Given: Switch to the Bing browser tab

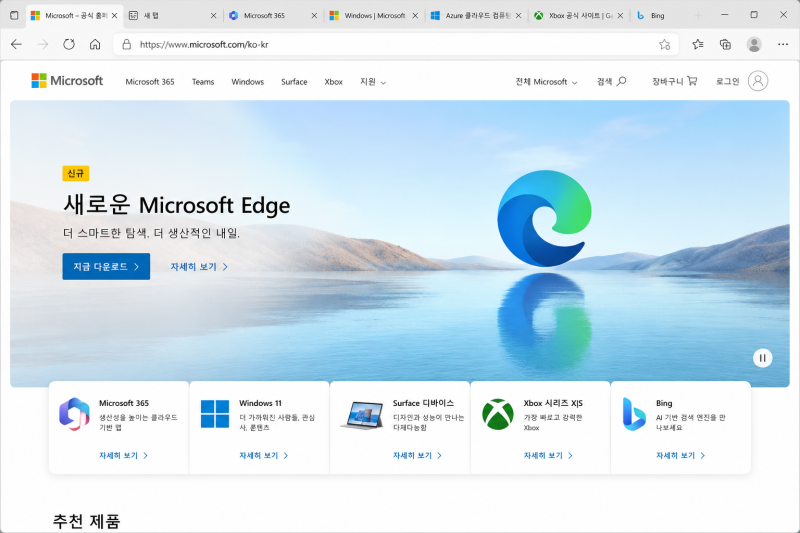Looking at the screenshot, I should (658, 15).
